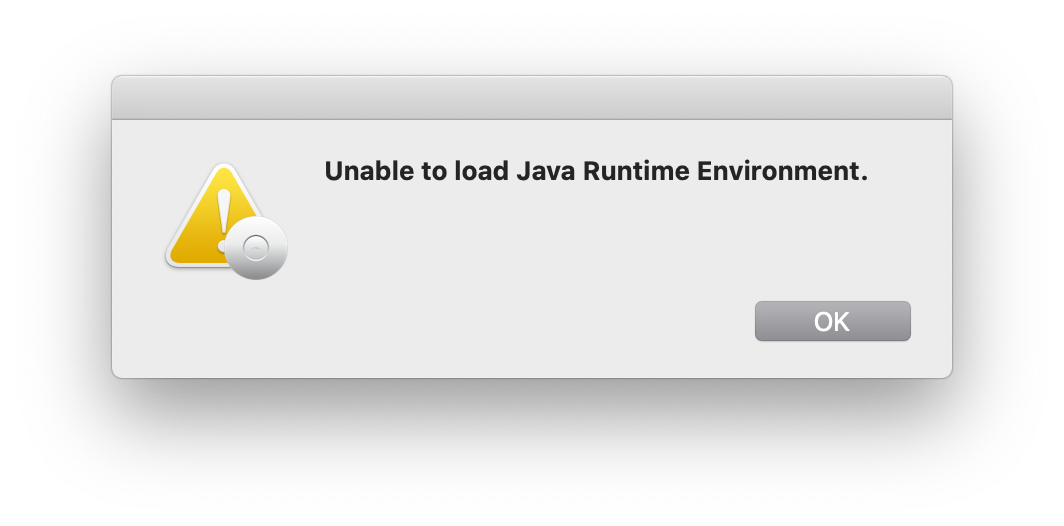
Task: Click the word "to" in the error message
Action: click(432, 172)
